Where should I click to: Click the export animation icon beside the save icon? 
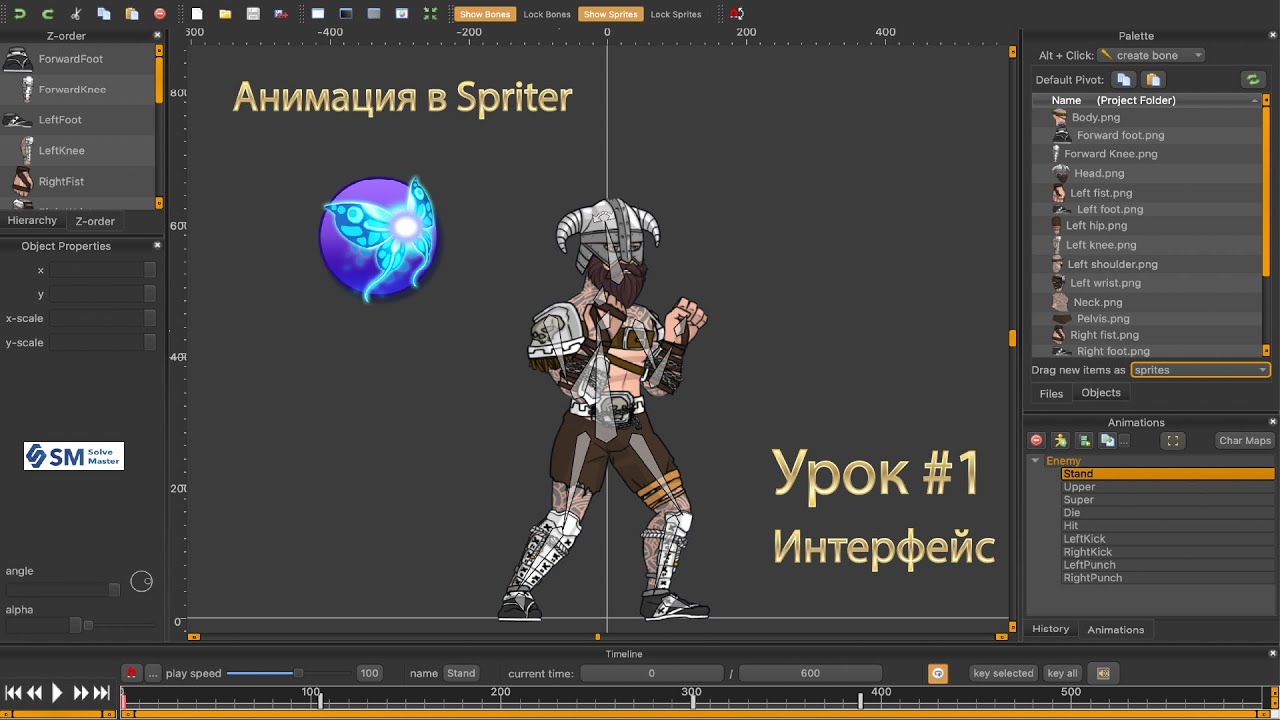[x=281, y=14]
